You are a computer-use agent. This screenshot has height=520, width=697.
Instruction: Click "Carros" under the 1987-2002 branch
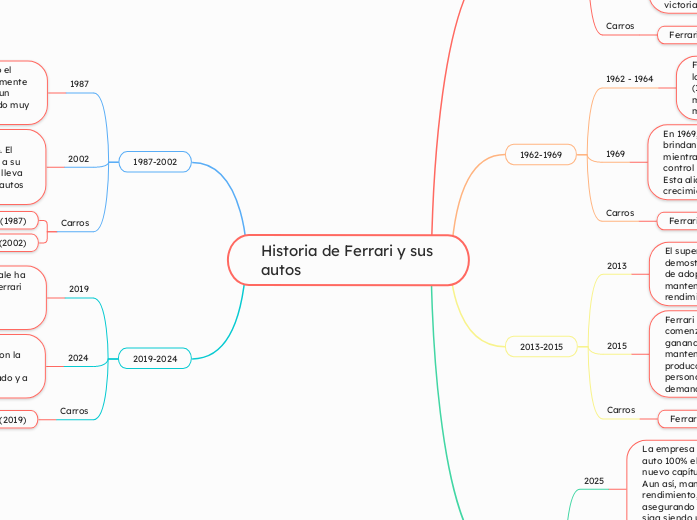pos(75,223)
